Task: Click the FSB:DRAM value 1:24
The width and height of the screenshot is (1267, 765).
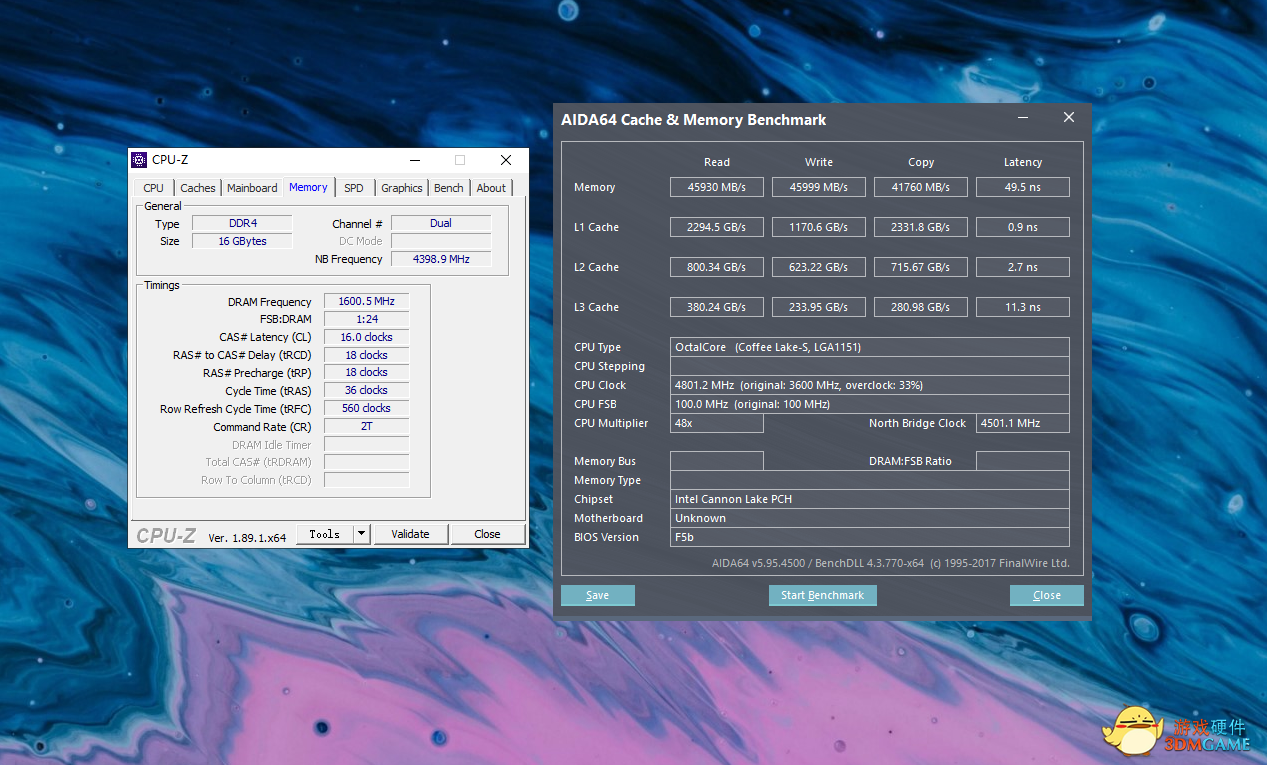Action: point(366,319)
